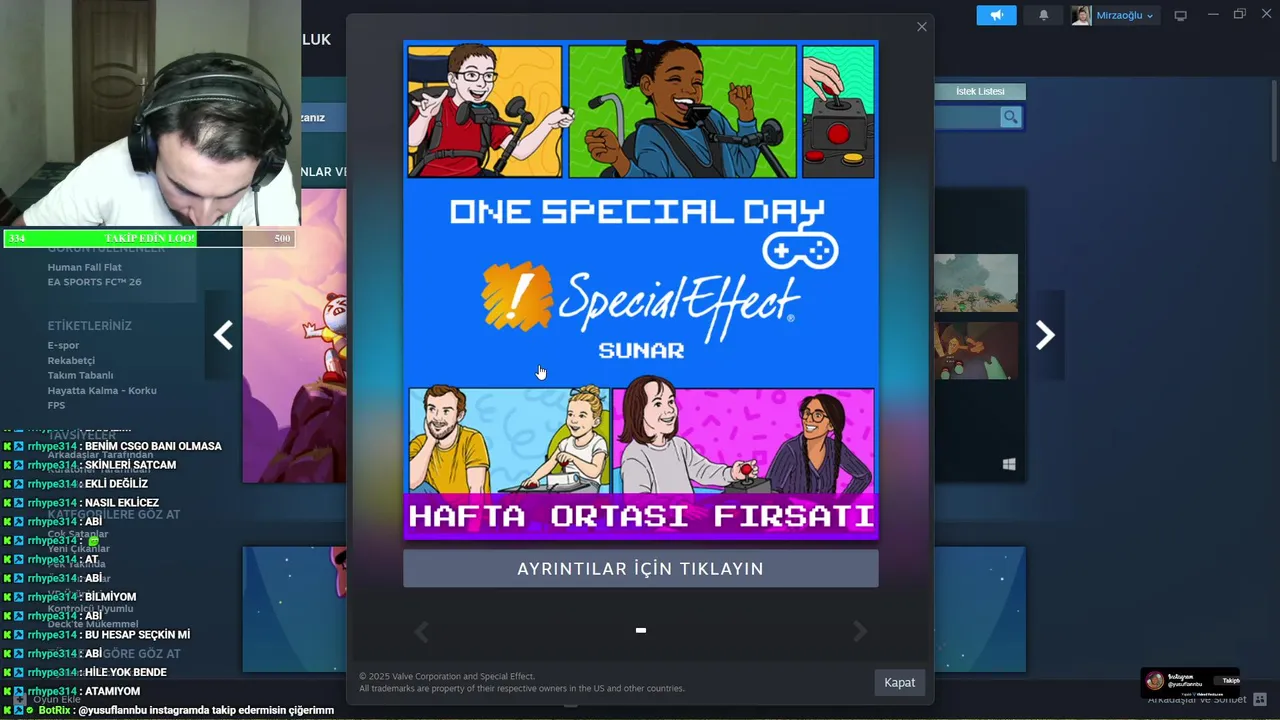Show the next featured carousel item

pos(1045,335)
